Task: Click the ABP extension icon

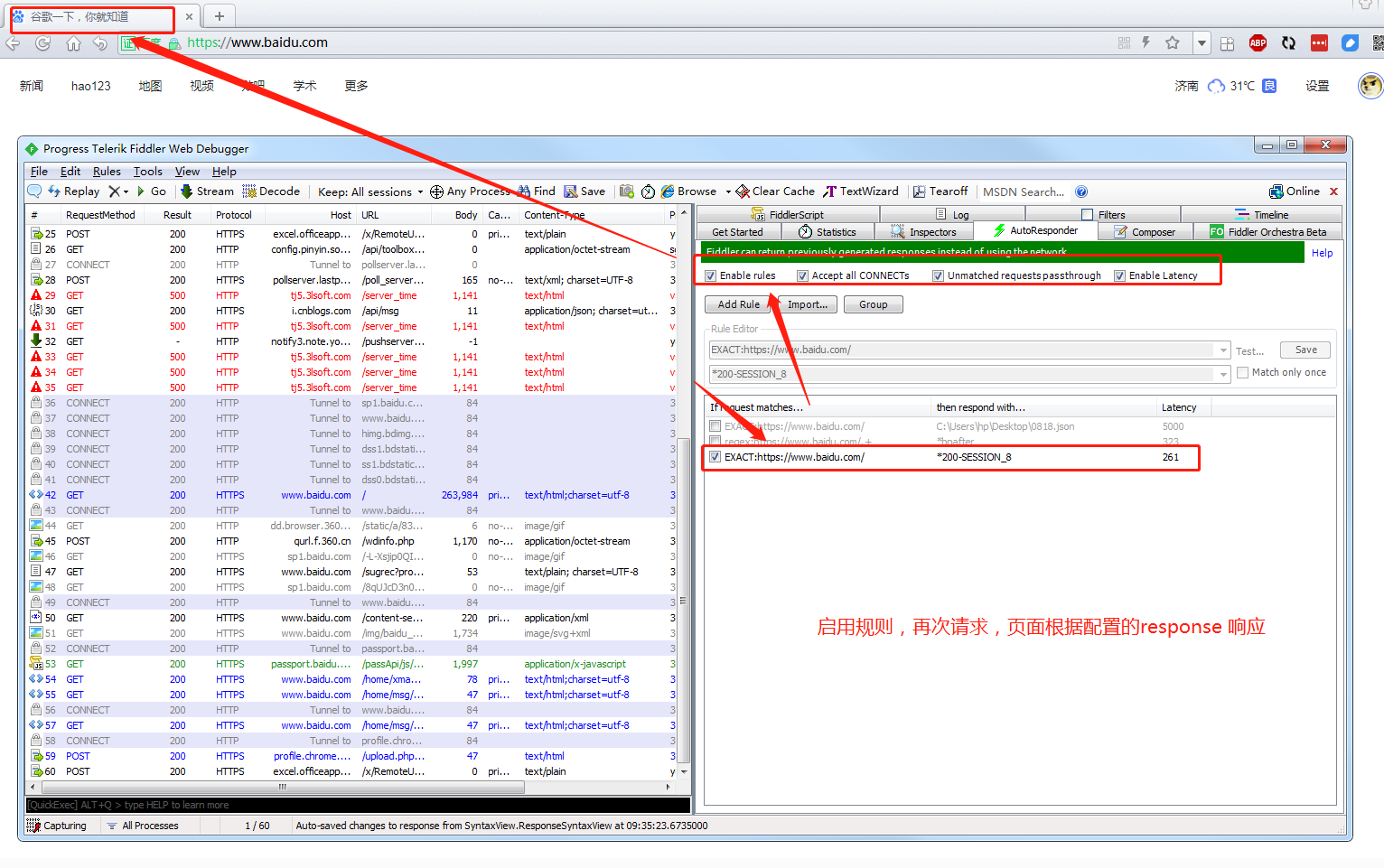Action: click(x=1258, y=42)
